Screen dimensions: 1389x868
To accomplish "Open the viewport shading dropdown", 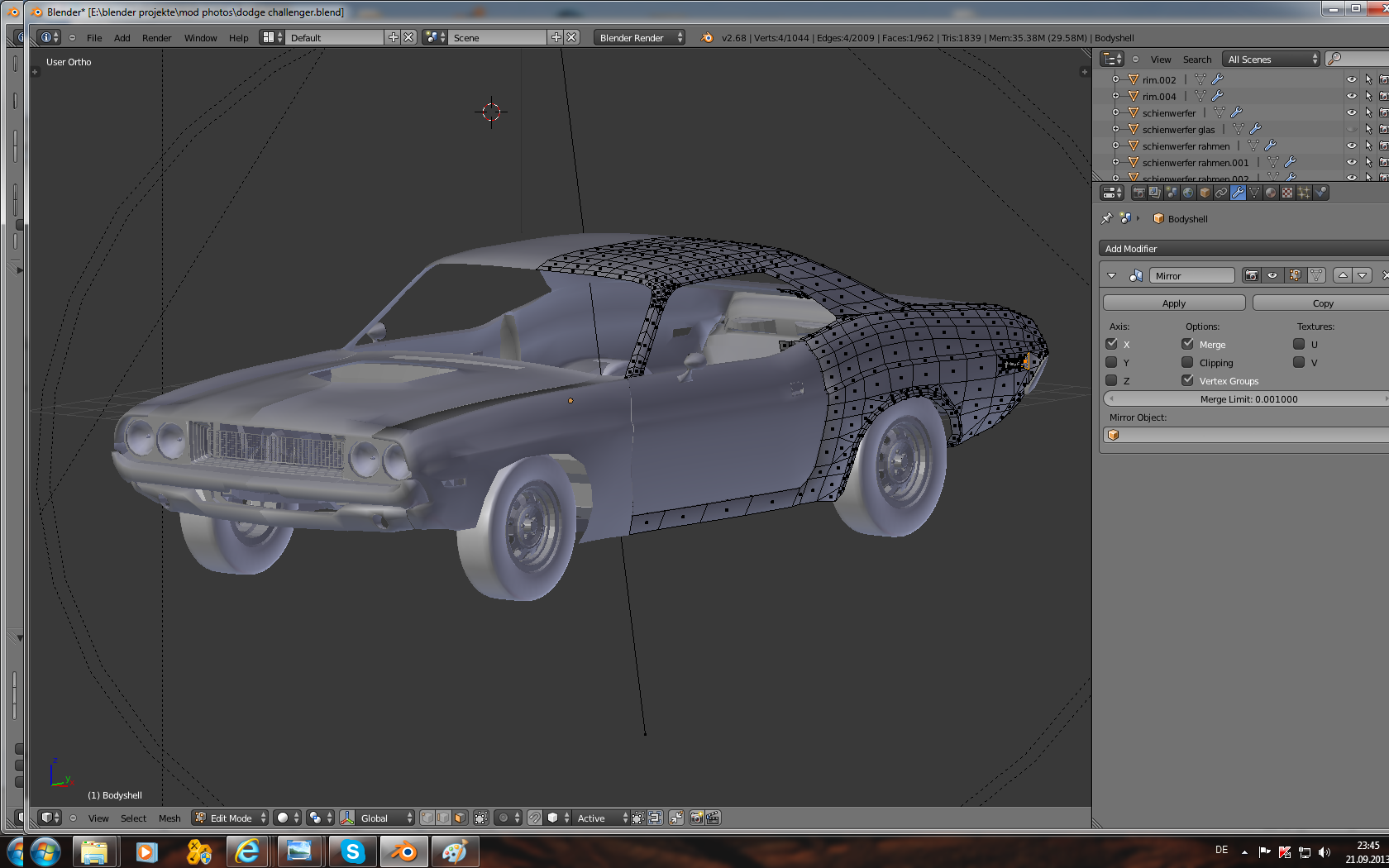I will coord(287,818).
